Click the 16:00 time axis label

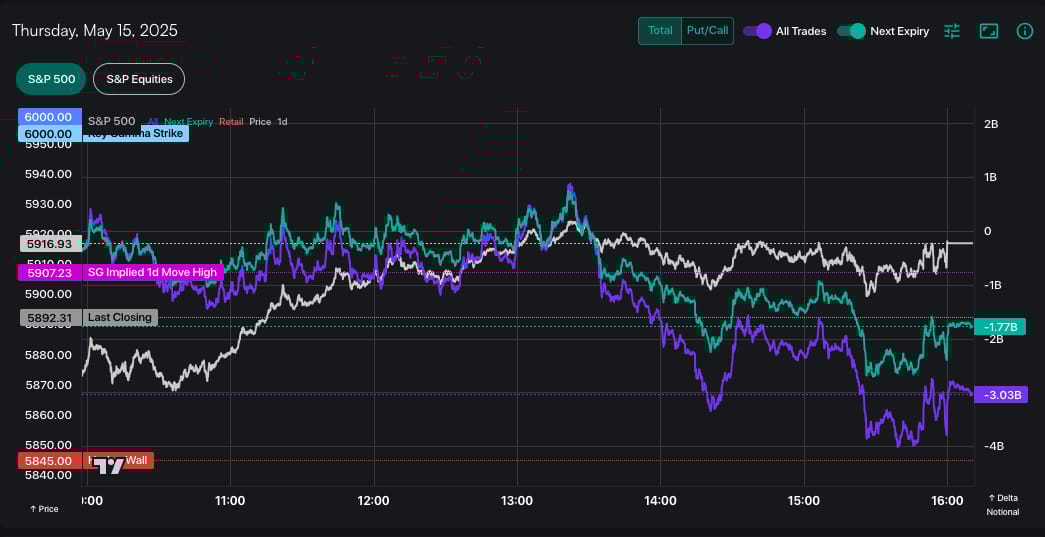pyautogui.click(x=947, y=500)
